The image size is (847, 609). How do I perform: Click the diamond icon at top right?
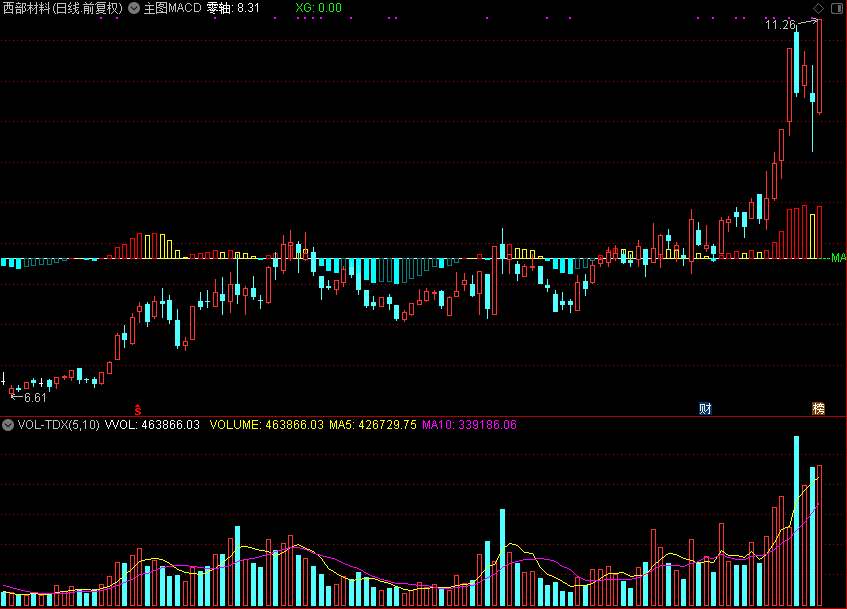818,8
